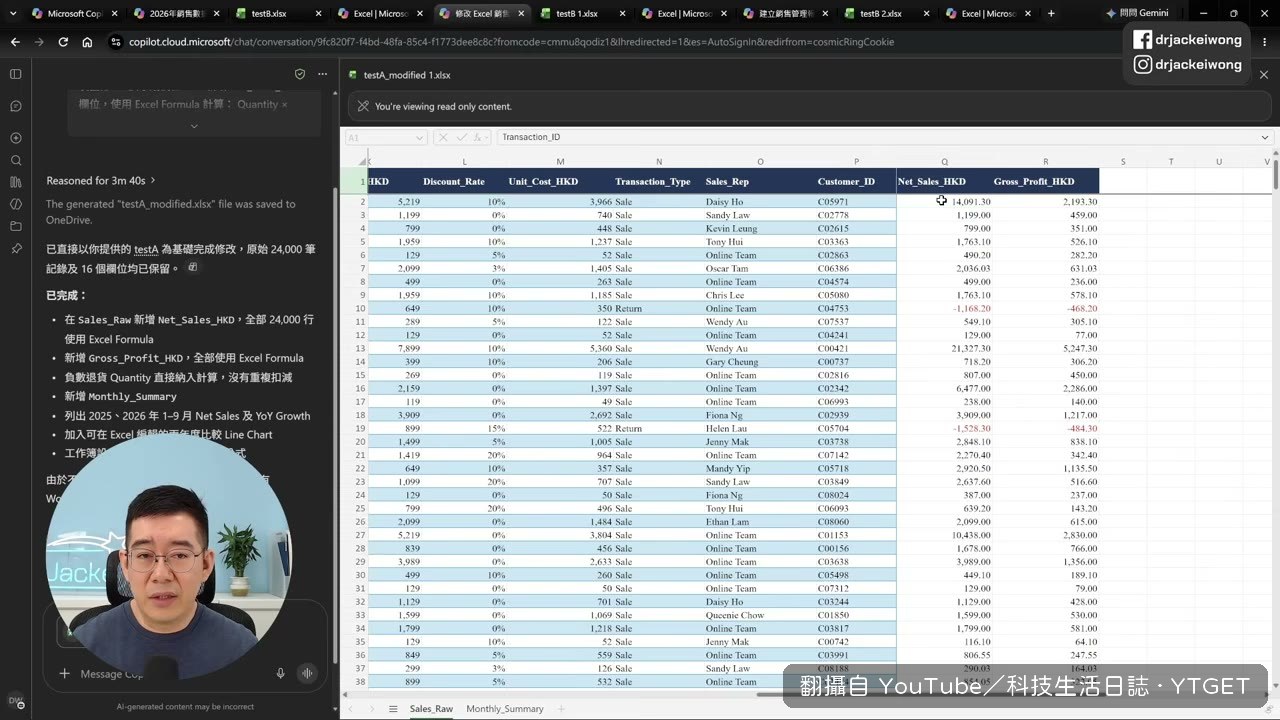Start voice mode with the waveform icon
This screenshot has height=720, width=1280.
click(307, 674)
